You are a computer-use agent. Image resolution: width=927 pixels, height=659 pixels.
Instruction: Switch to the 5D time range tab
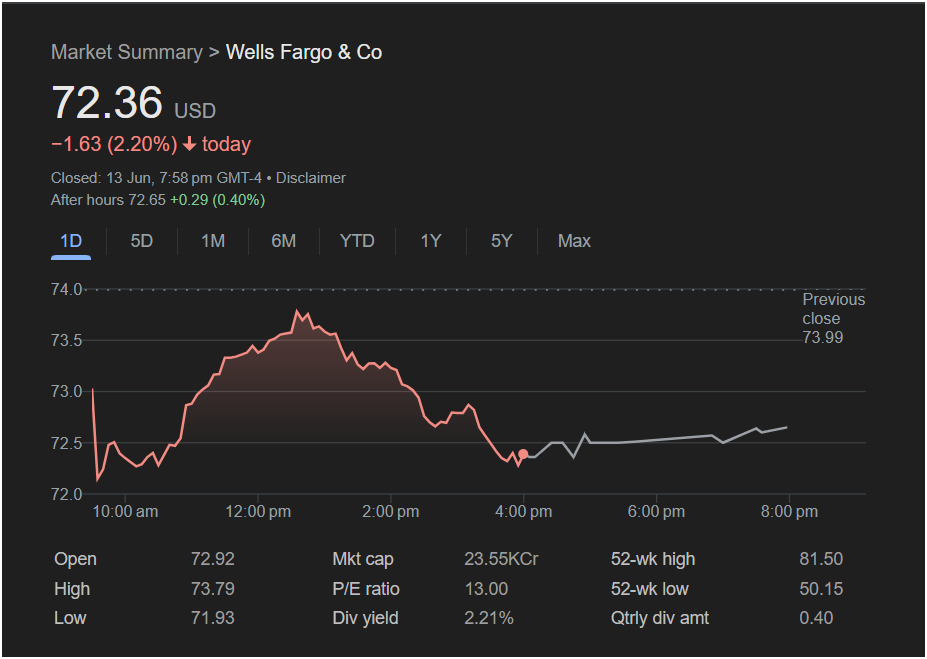click(141, 241)
